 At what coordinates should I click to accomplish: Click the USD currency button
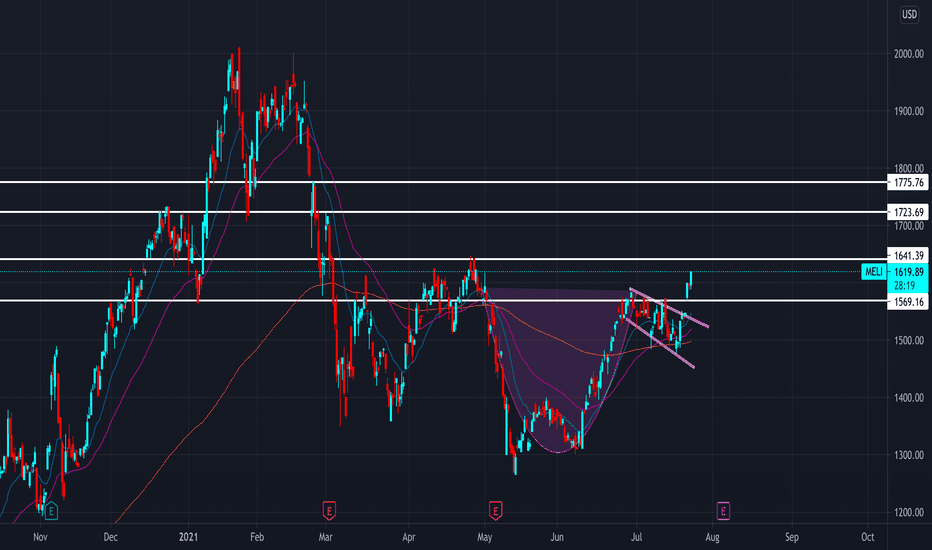[909, 14]
